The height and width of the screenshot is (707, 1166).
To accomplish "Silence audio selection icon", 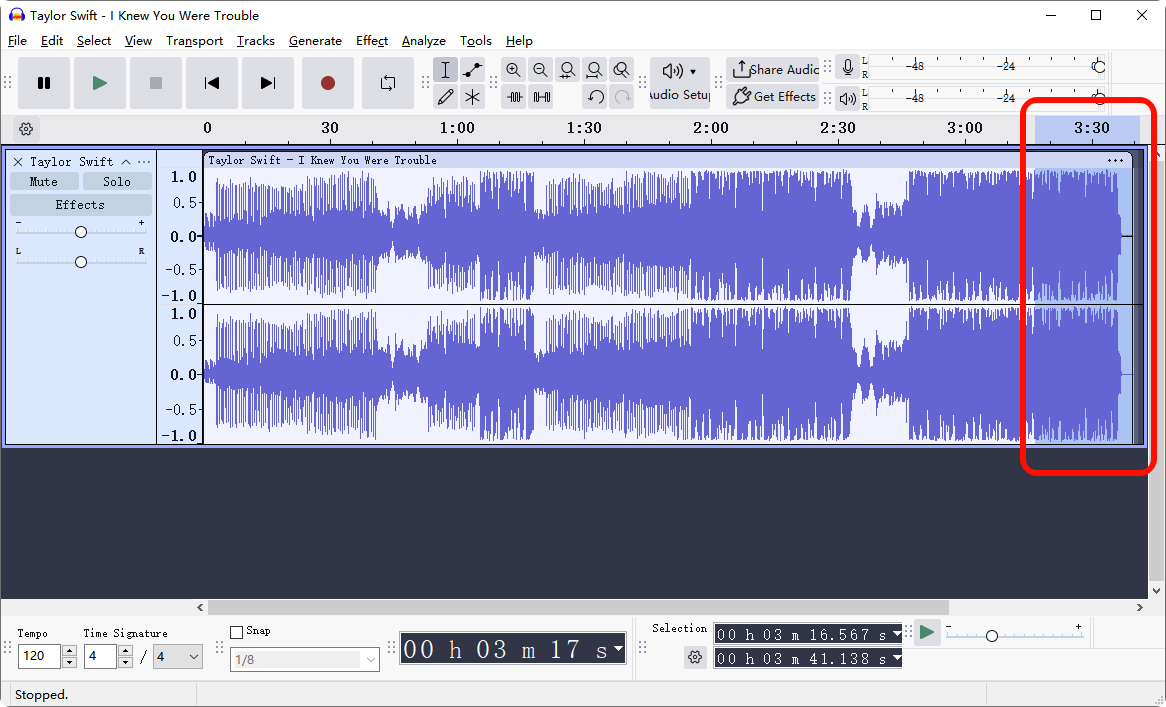I will coord(541,97).
